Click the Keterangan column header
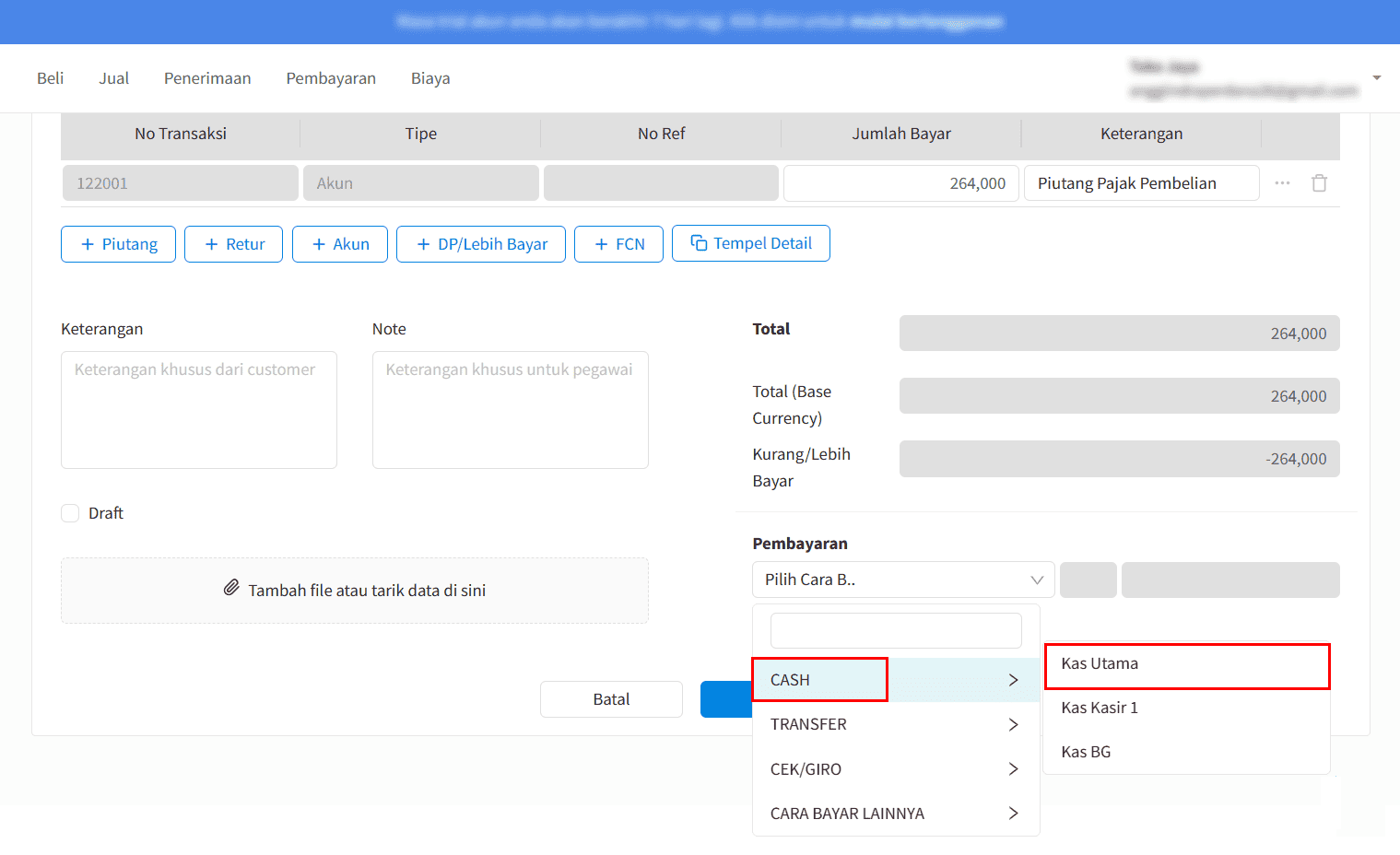The height and width of the screenshot is (855, 1400). 1142,134
